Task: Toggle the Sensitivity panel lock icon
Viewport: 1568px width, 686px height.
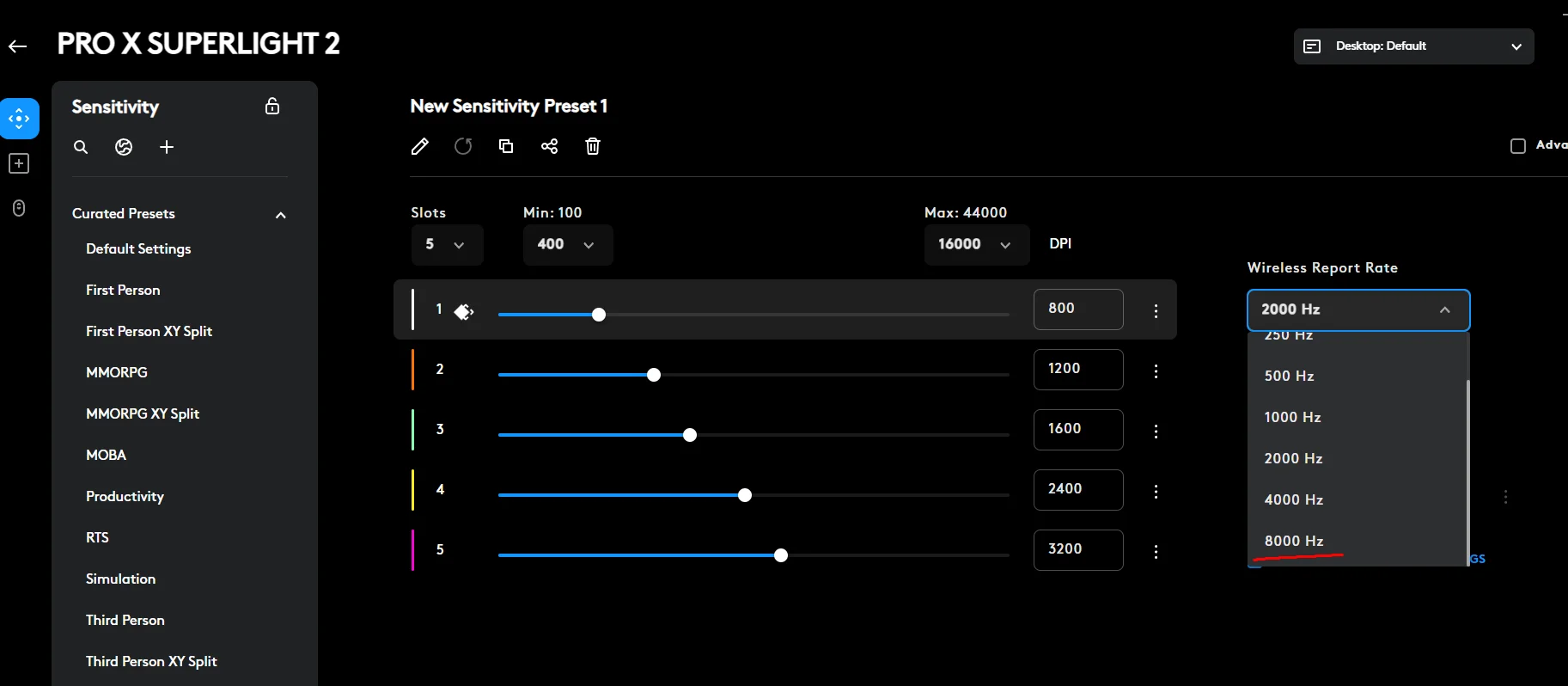Action: pos(272,107)
